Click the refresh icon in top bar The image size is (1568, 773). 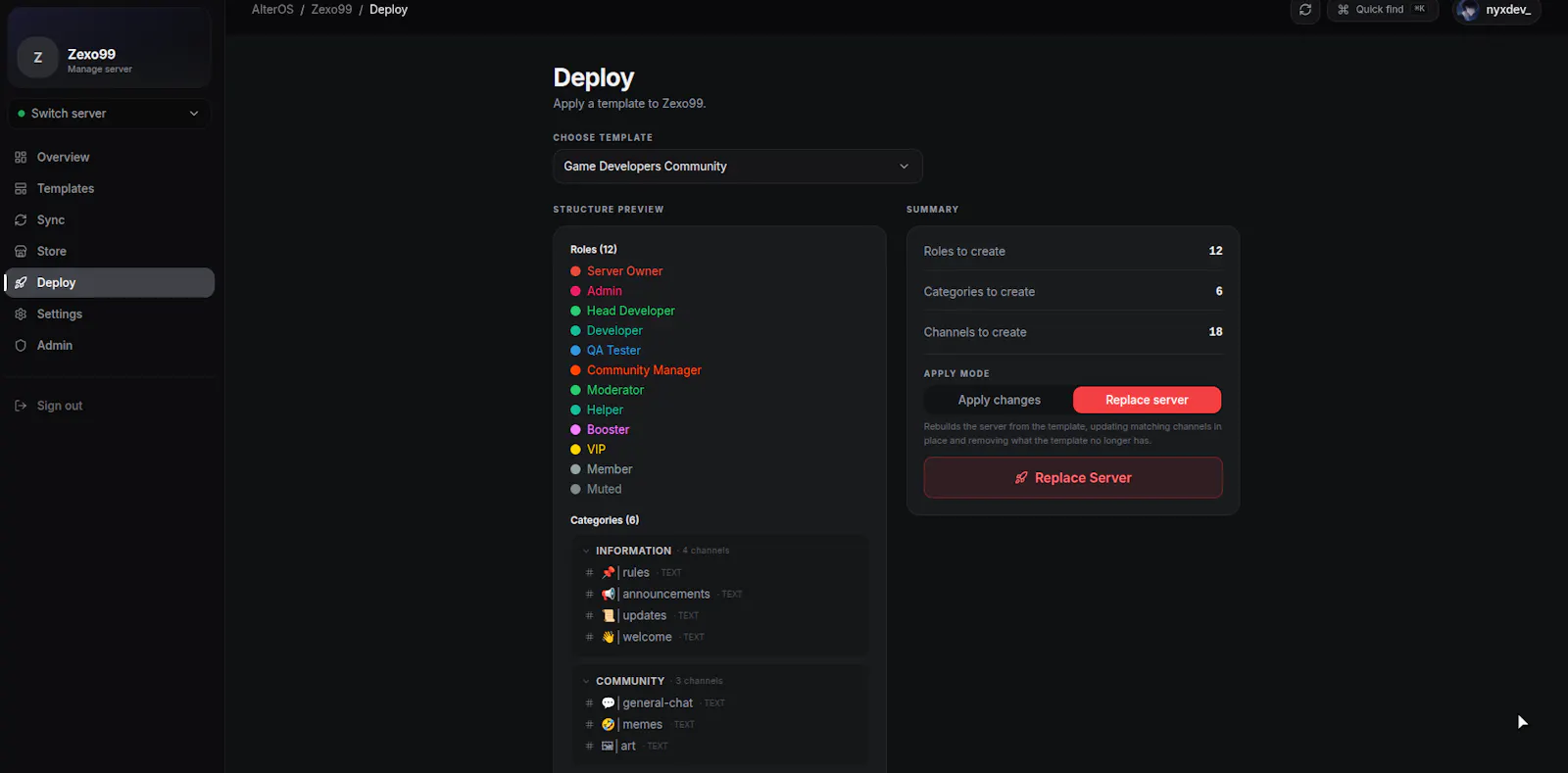1305,10
